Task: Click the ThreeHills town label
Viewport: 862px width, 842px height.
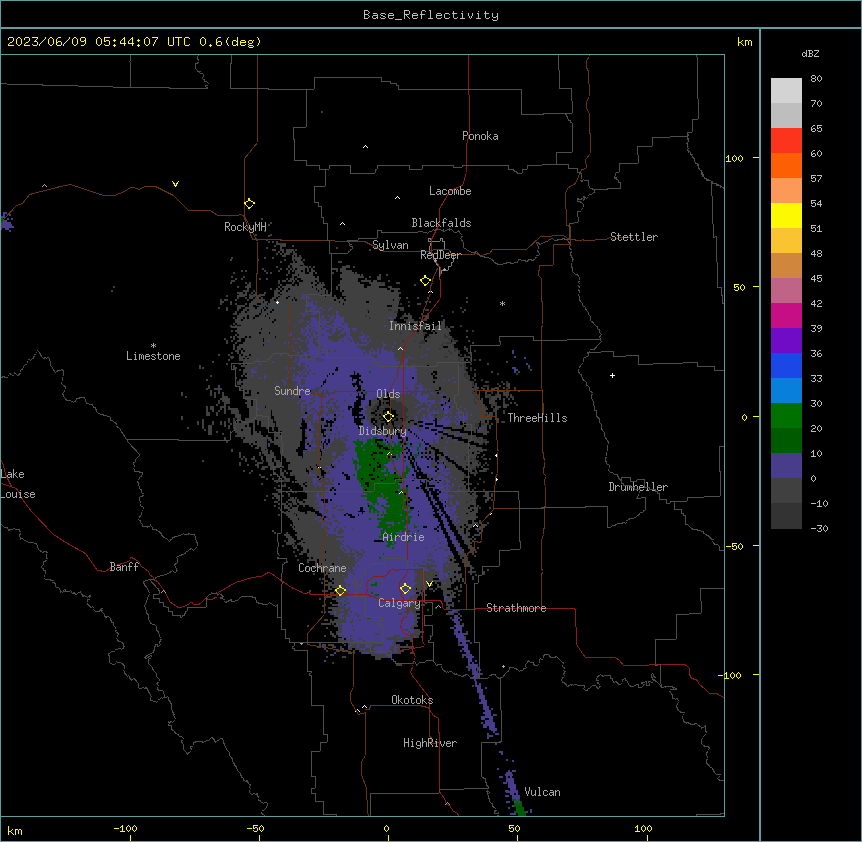Action: point(537,418)
